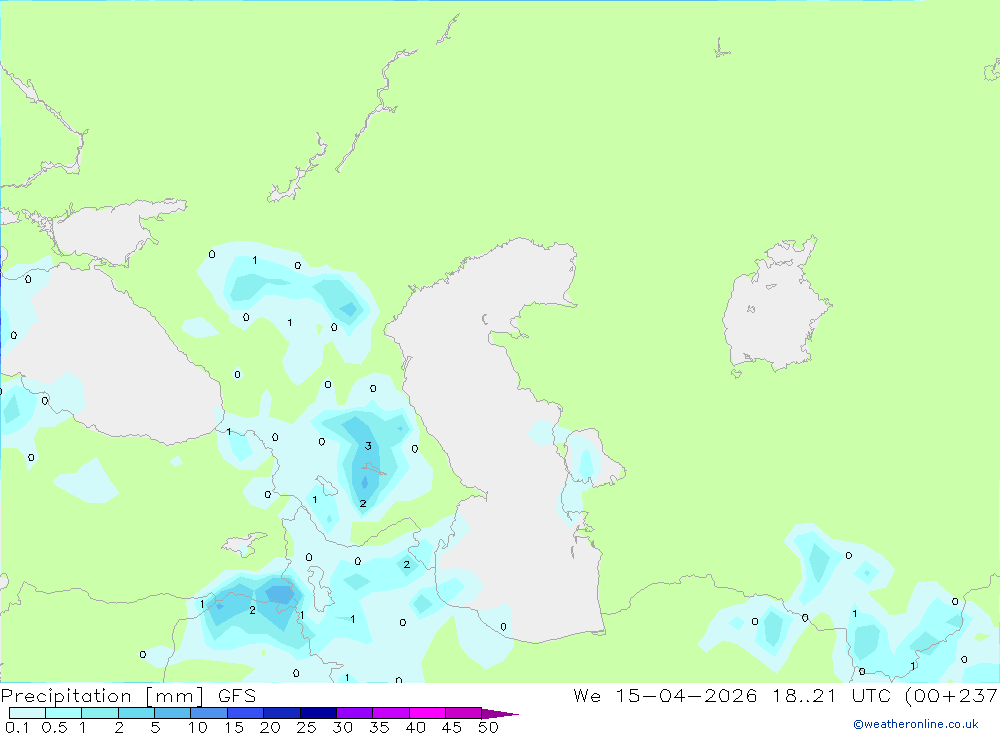Click the 40–45 mm magenta legend swatch
The height and width of the screenshot is (733, 1000).
(427, 713)
